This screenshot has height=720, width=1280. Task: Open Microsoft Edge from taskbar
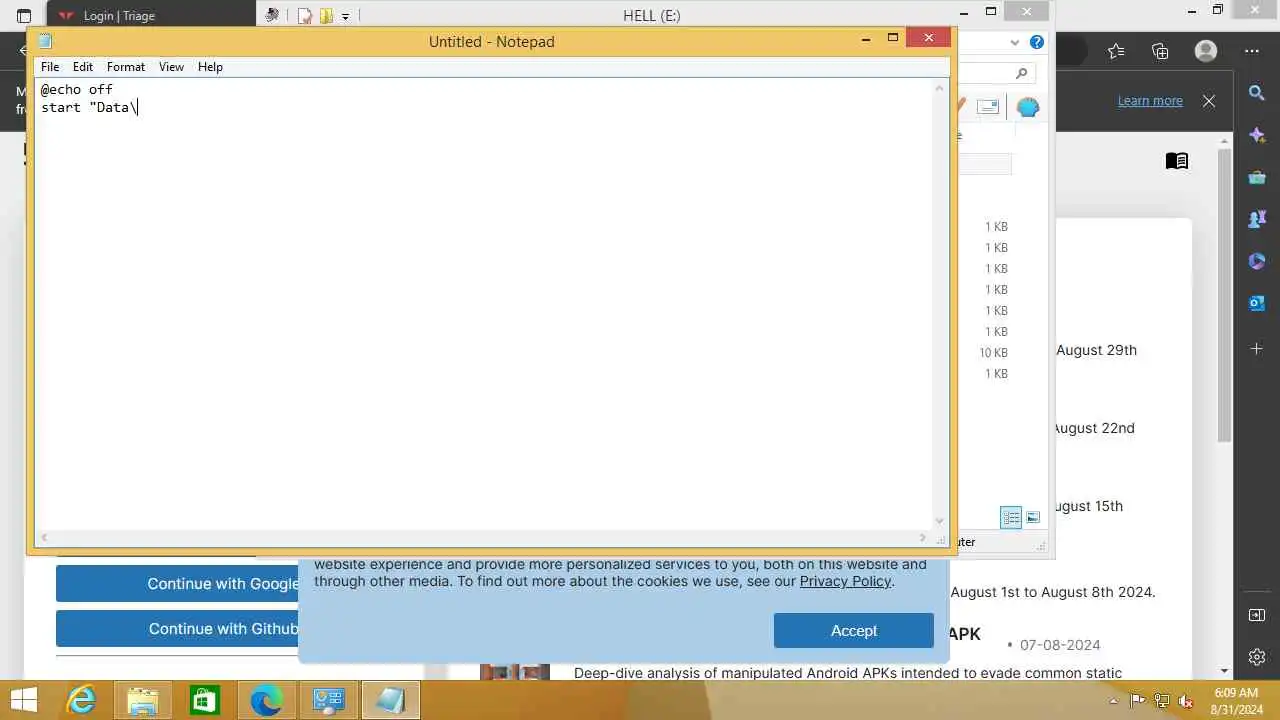266,701
